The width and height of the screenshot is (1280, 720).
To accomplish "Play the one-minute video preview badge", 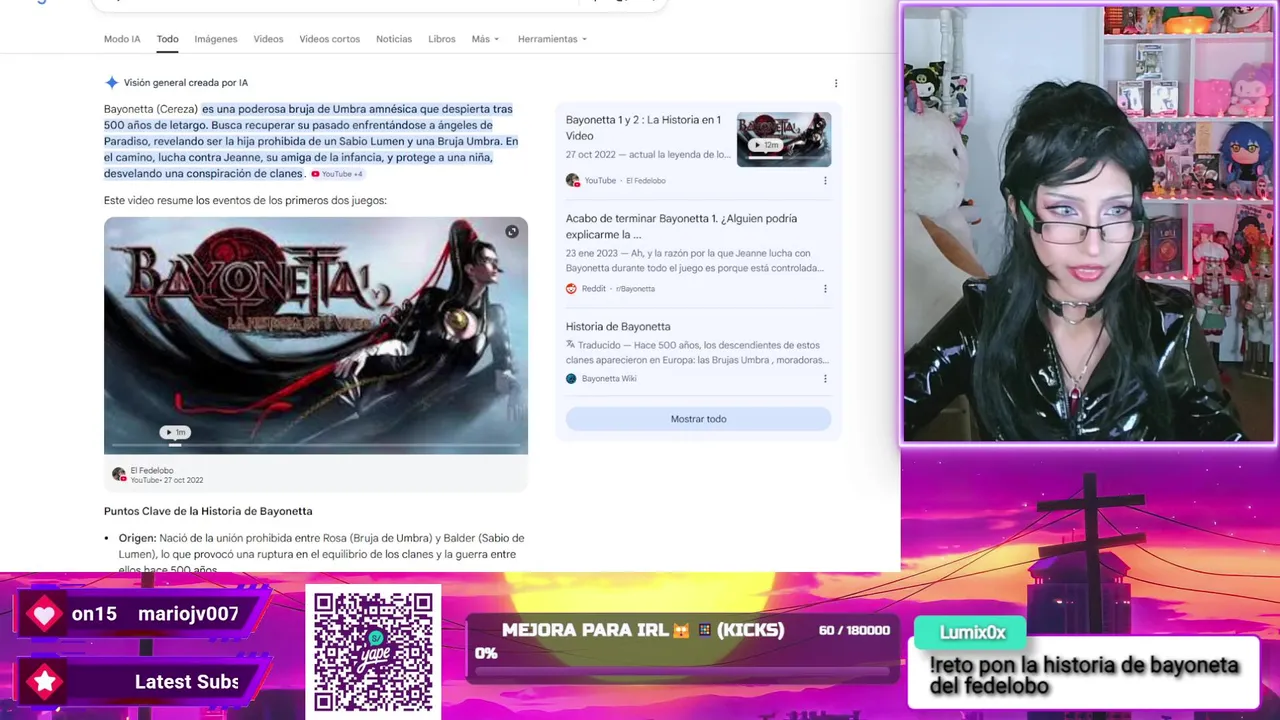I will (175, 432).
